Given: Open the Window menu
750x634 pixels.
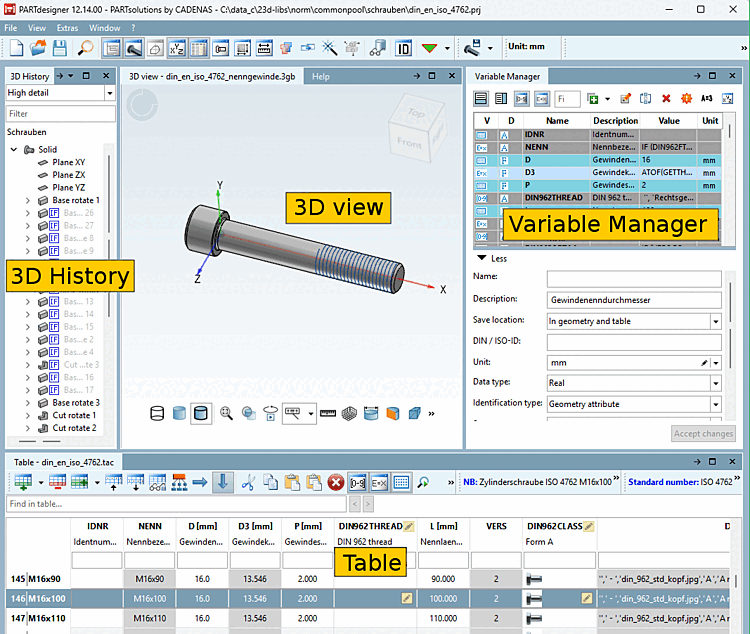Looking at the screenshot, I should (x=104, y=28).
